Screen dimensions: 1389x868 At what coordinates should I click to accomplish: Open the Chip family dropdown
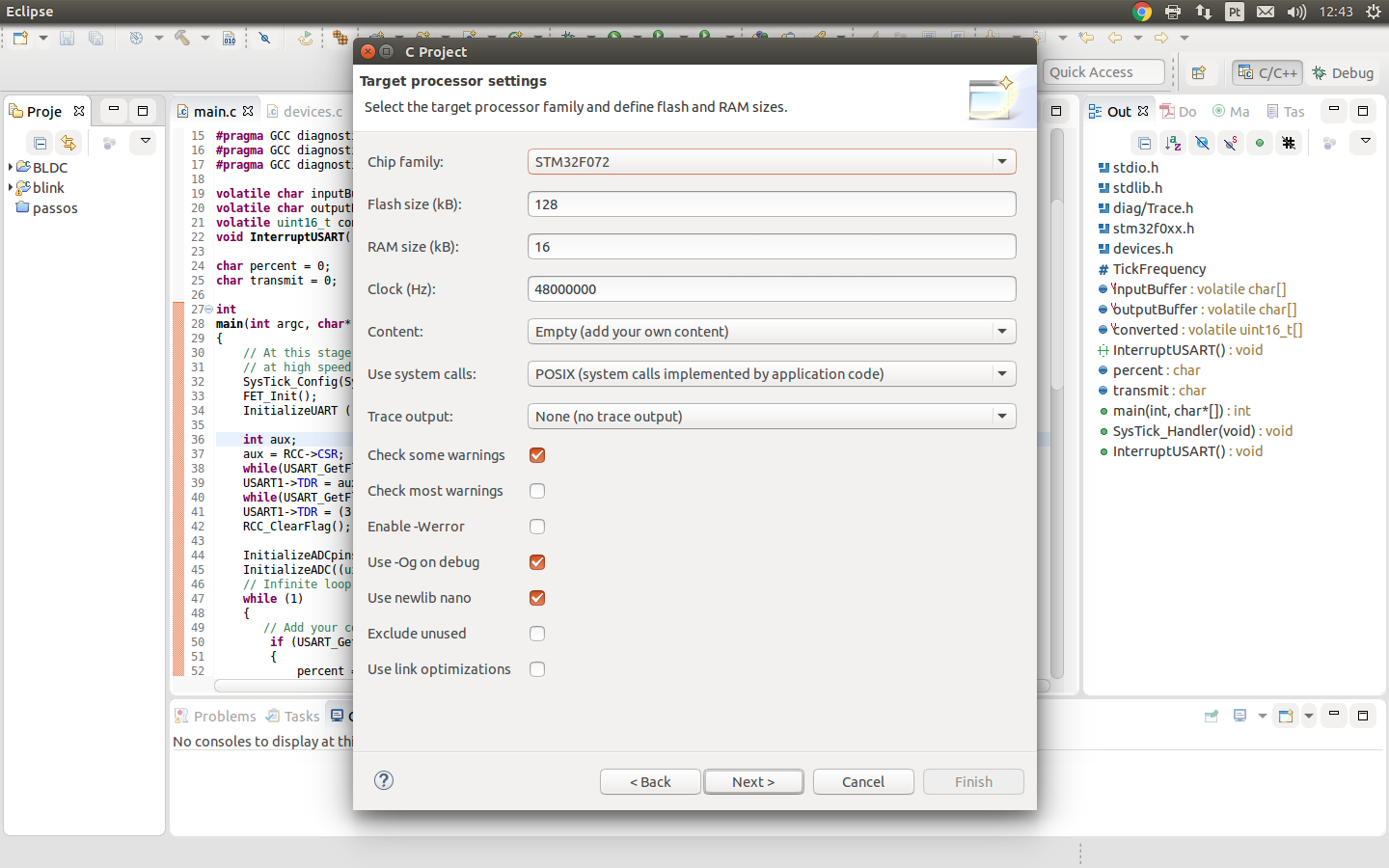(772, 162)
